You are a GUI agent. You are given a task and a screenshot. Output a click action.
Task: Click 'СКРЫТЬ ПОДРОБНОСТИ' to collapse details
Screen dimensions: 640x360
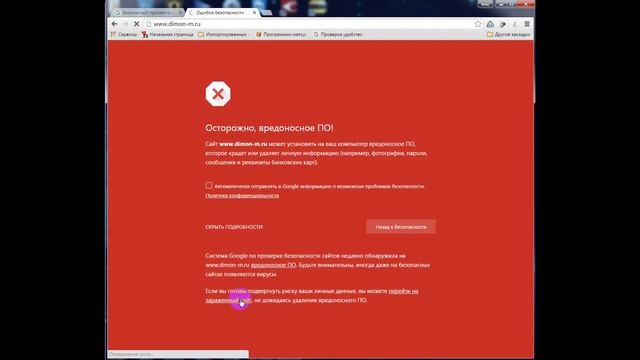(234, 227)
